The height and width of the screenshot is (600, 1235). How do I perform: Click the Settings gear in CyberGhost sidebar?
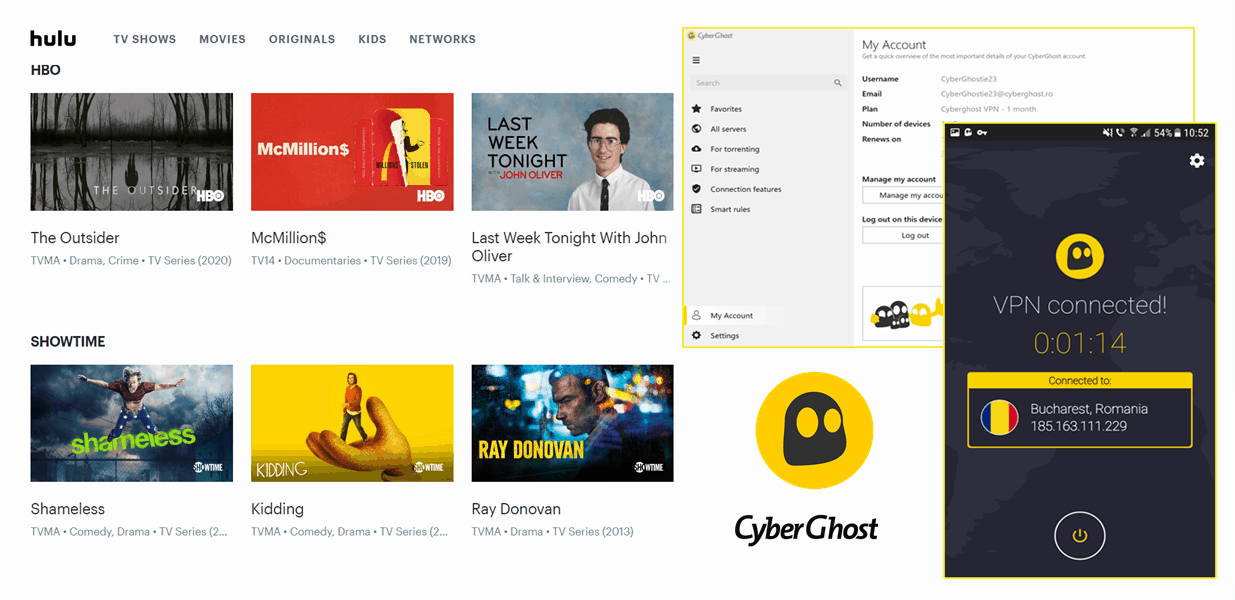(x=697, y=336)
